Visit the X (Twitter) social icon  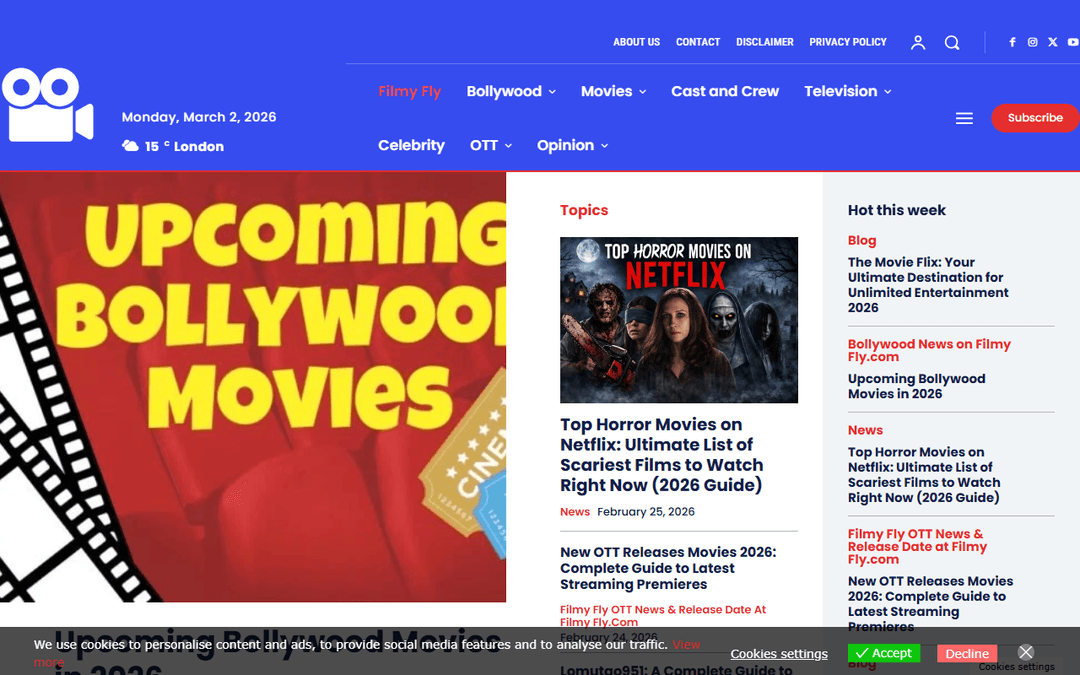pos(1052,42)
